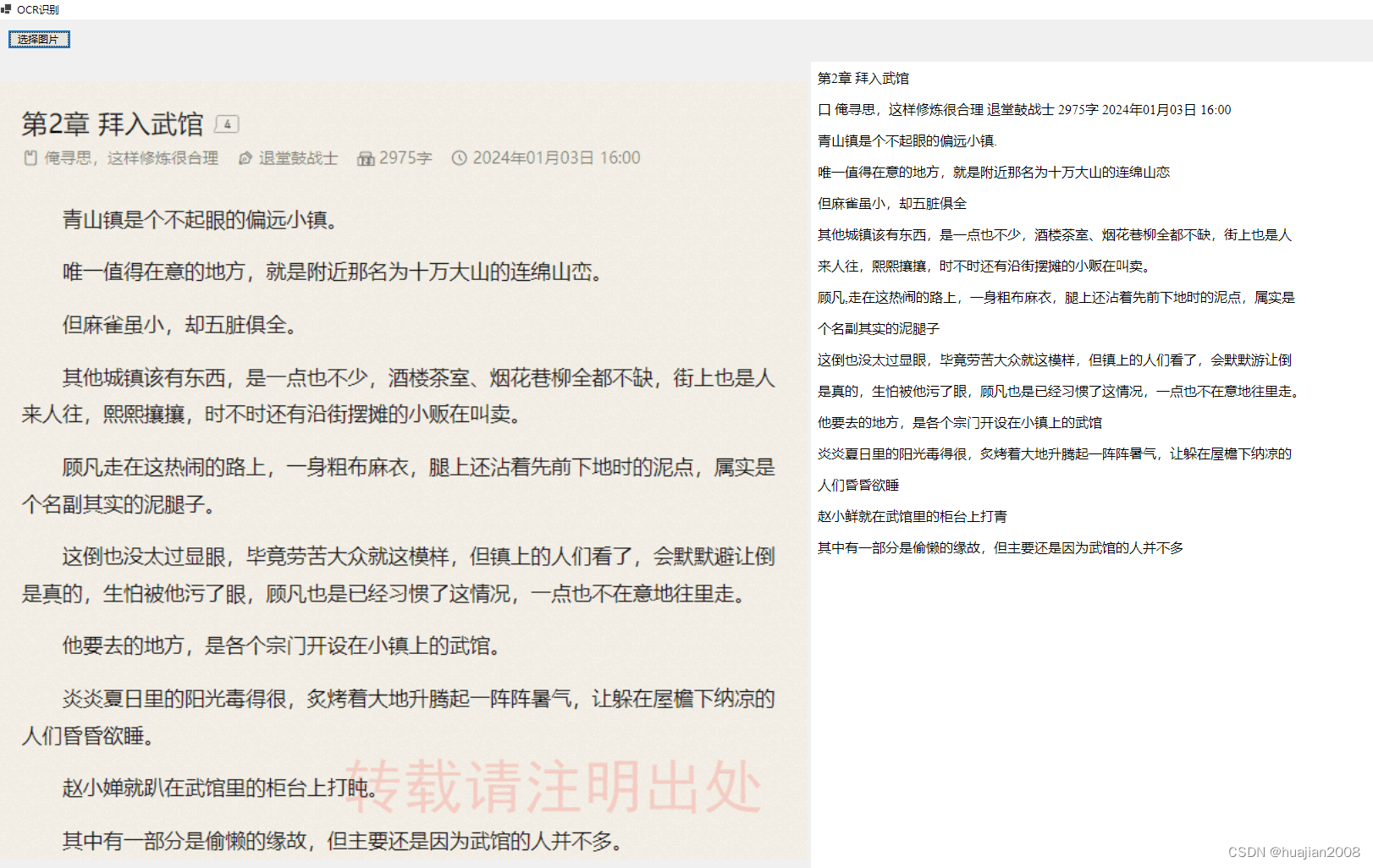Click the 选择图片 button
Viewport: 1373px width, 868px height.
pos(39,39)
